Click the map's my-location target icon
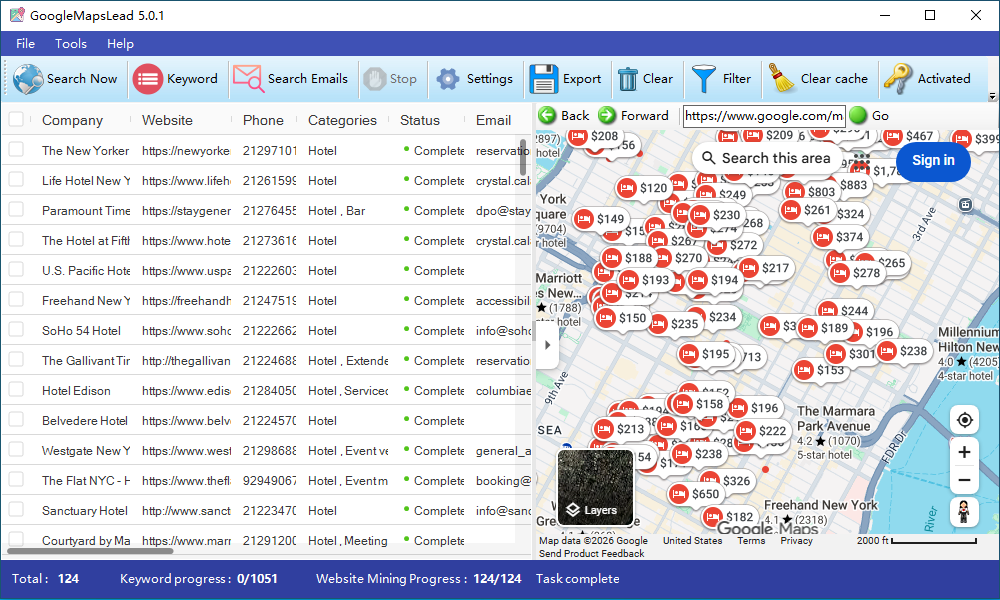The height and width of the screenshot is (600, 1000). point(964,420)
